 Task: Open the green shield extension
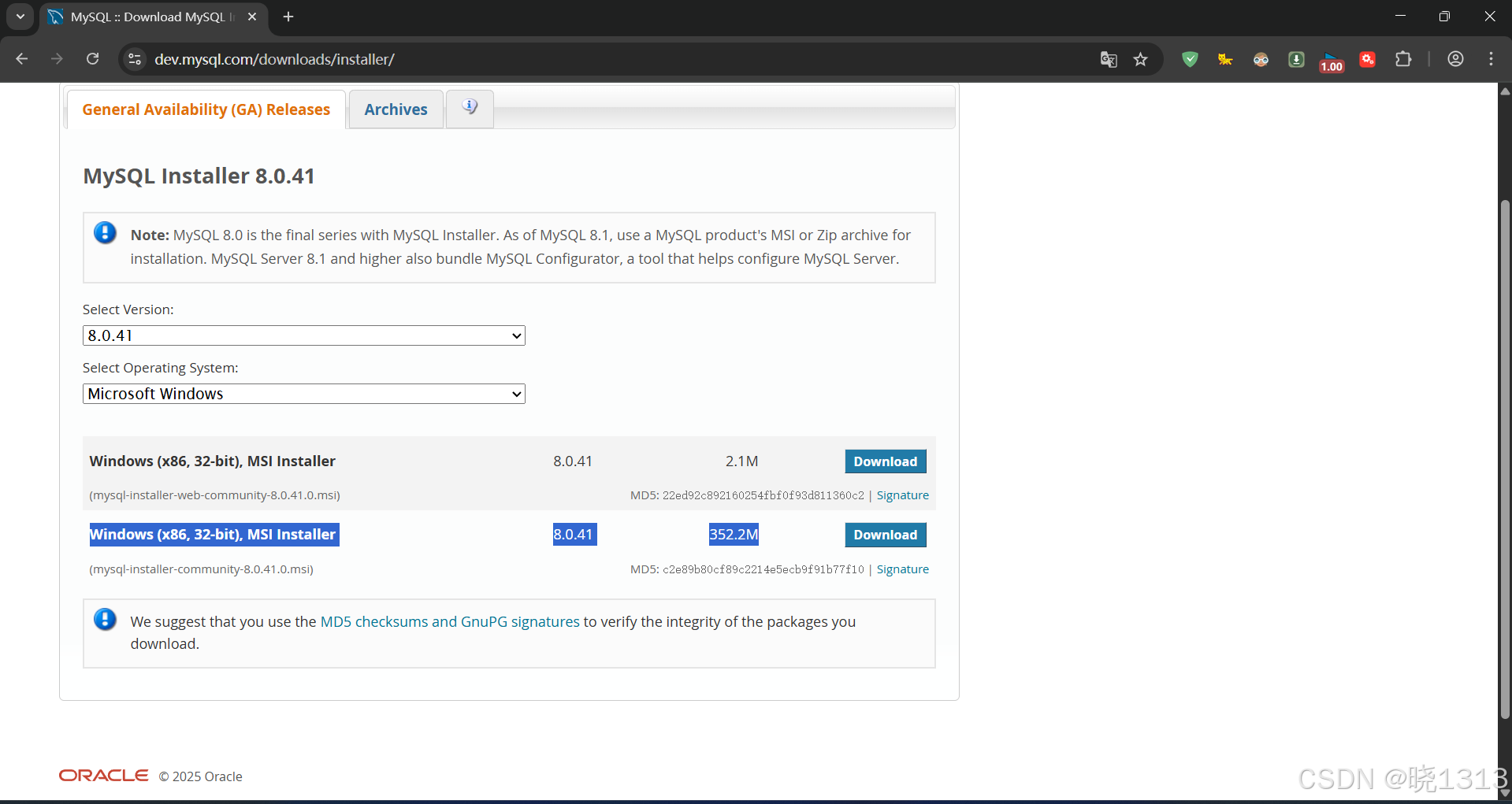tap(1190, 59)
